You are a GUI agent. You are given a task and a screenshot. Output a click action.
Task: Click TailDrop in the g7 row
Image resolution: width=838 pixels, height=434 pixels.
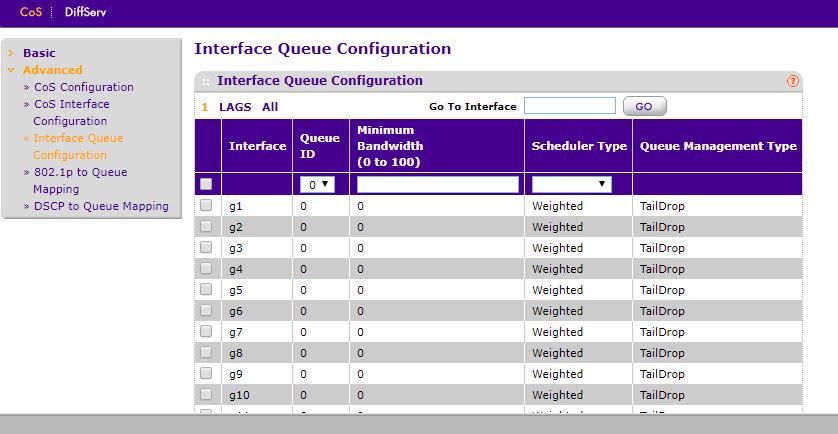662,332
